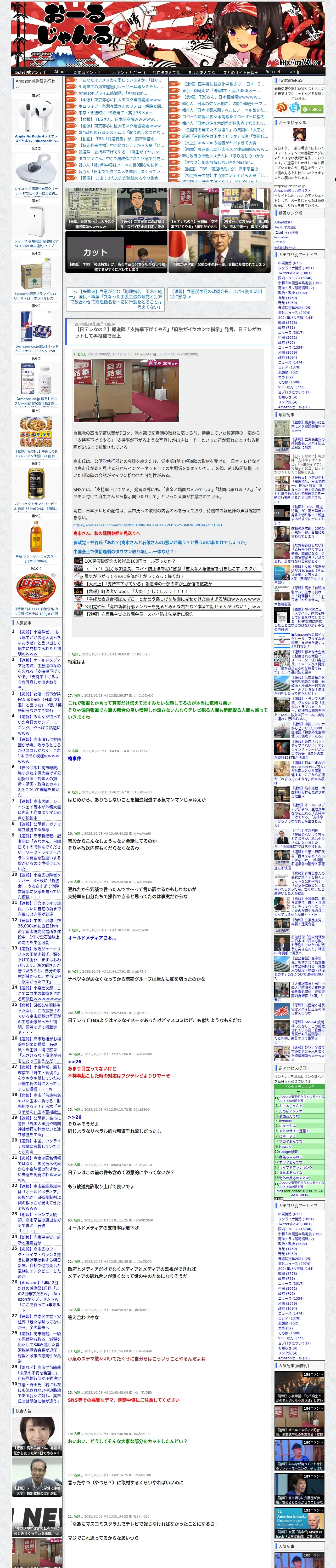The image size is (336, 1568).
Task: Click the >>26 anchor in comment 34
Action: click(x=74, y=1062)
